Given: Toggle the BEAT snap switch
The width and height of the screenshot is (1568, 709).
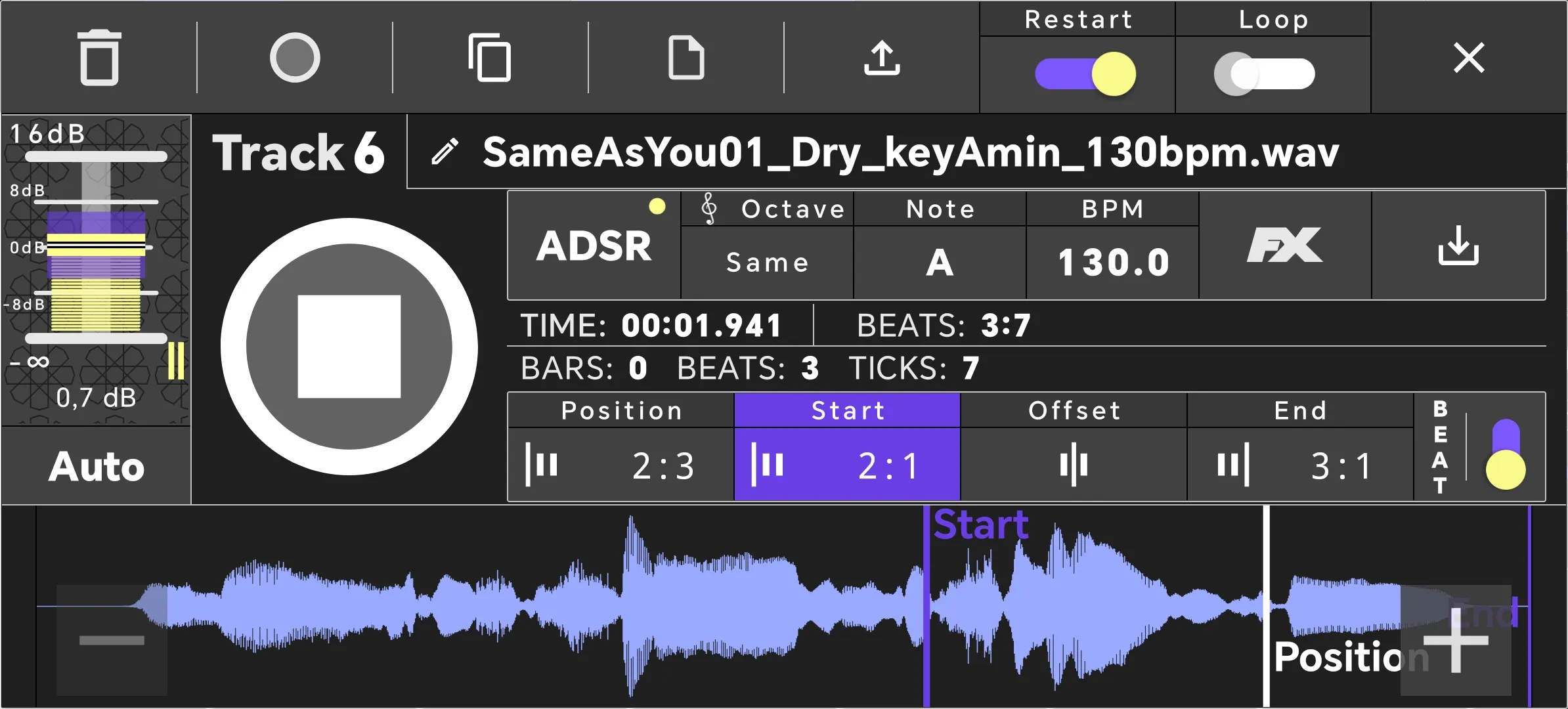Looking at the screenshot, I should pyautogui.click(x=1505, y=454).
